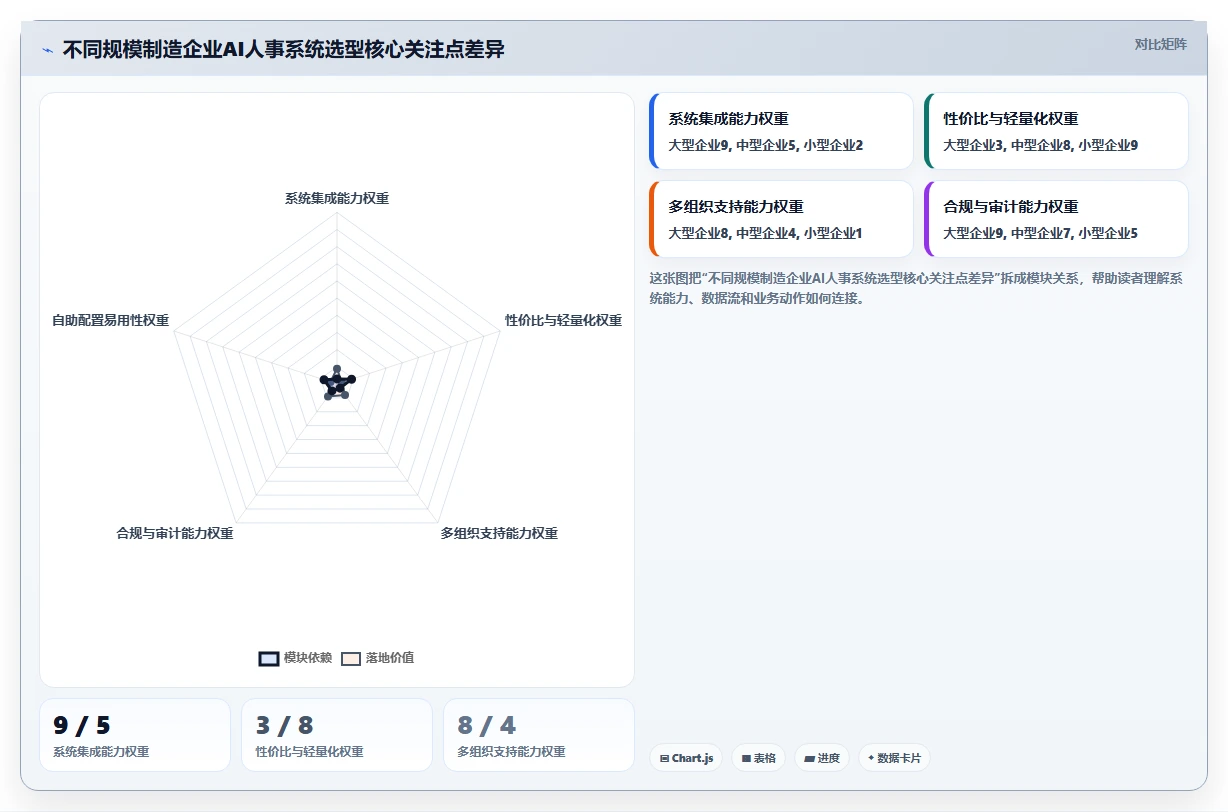This screenshot has width=1228, height=812.
Task: Click text 大型企业8, 中型企业4, 小型企业1
Action: 766,233
